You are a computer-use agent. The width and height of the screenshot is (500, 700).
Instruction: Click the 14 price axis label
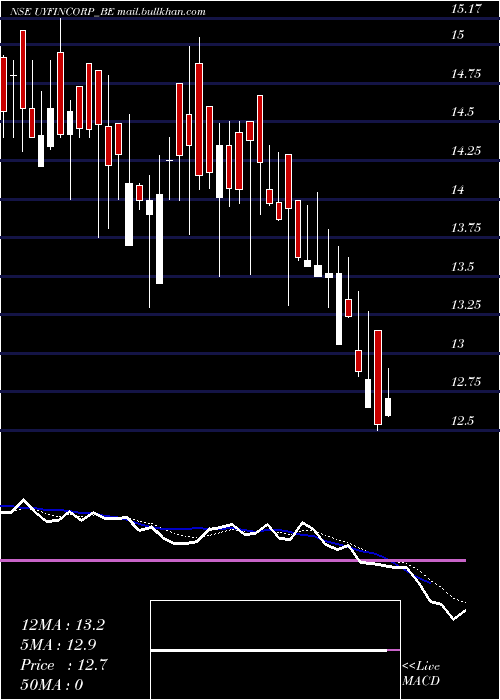pos(458,189)
